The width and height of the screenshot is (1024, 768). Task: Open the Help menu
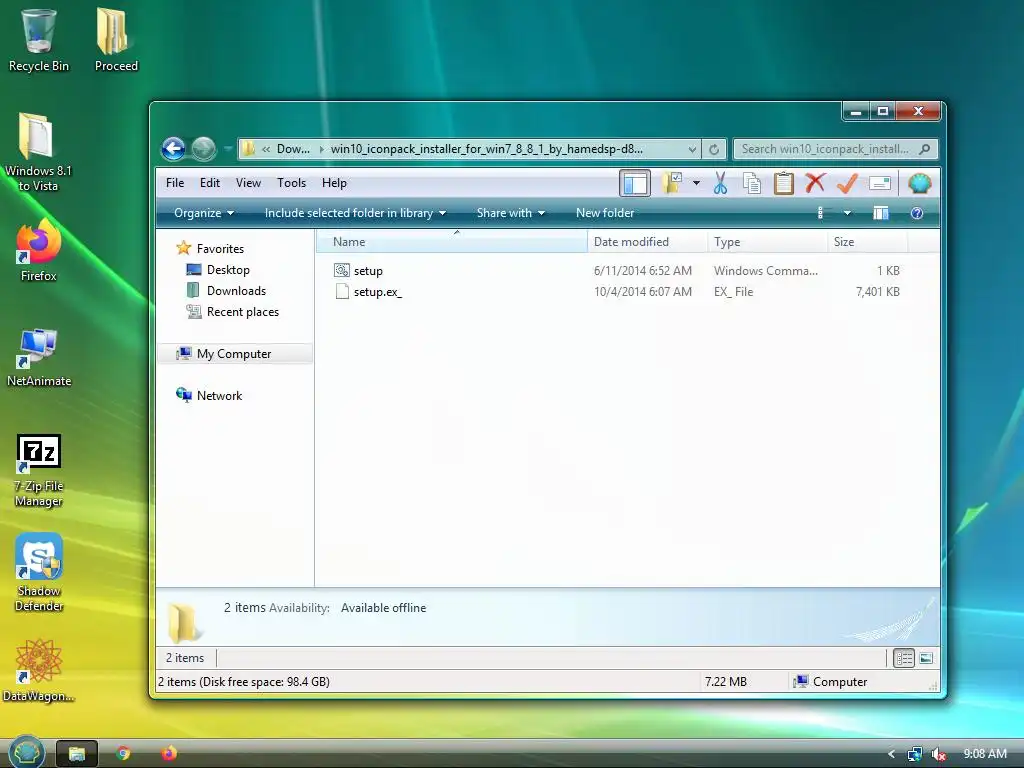tap(334, 183)
